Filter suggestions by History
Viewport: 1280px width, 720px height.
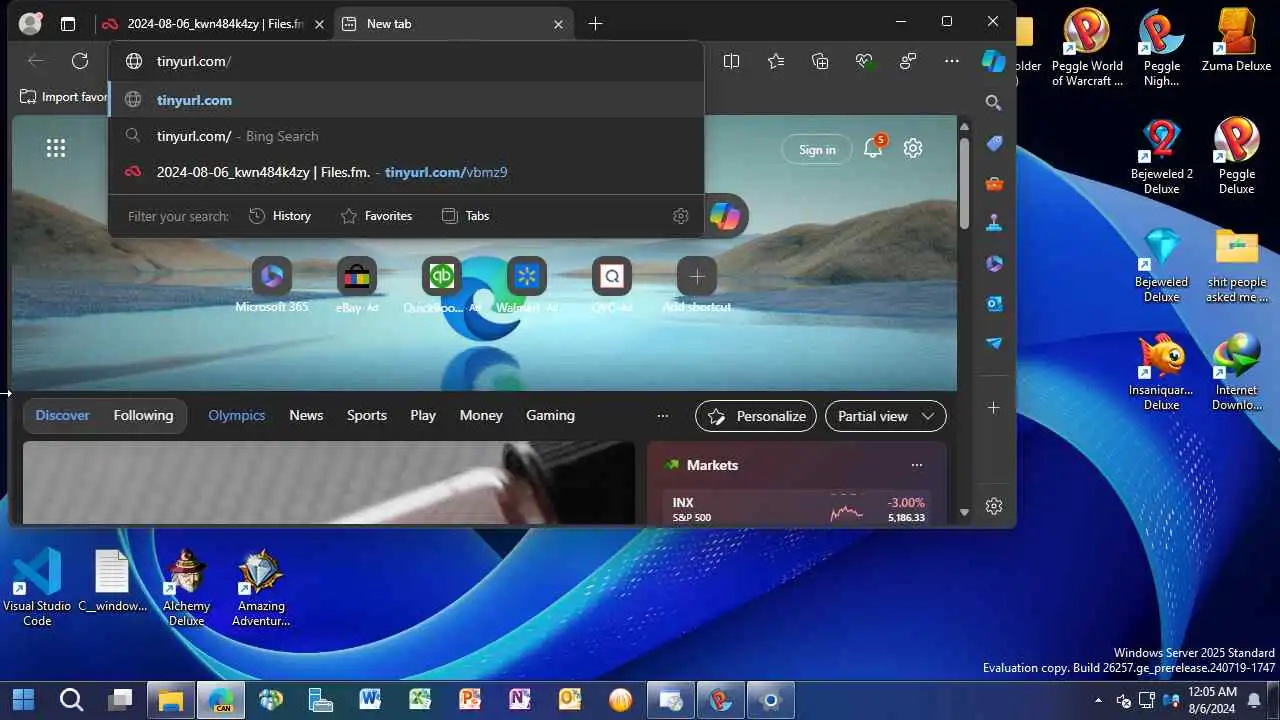(279, 216)
